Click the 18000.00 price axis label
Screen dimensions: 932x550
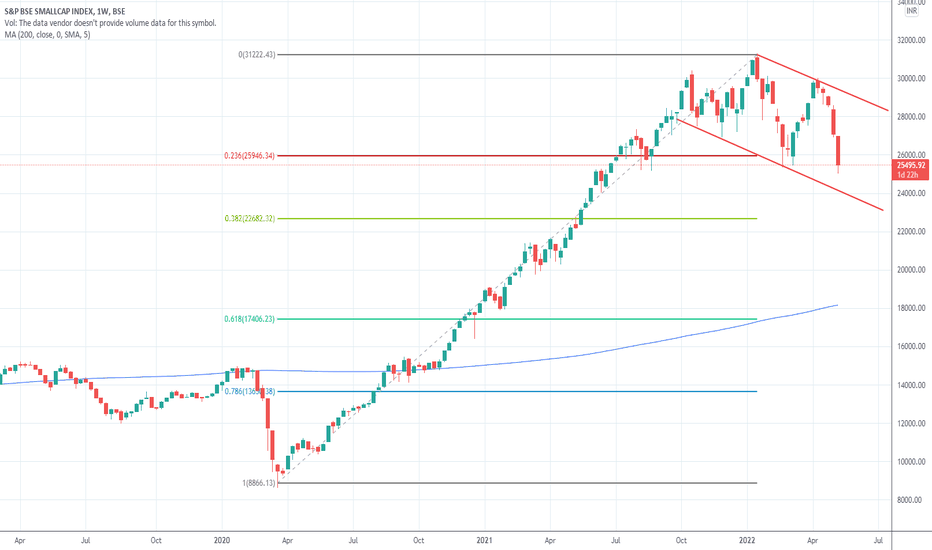[x=911, y=308]
